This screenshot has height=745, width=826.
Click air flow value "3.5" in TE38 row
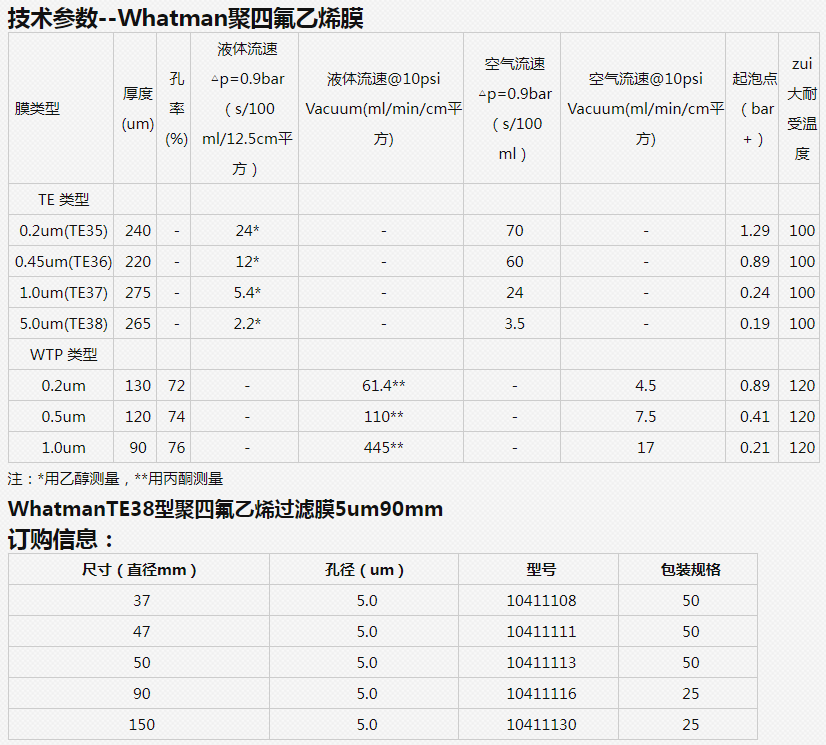(x=515, y=324)
